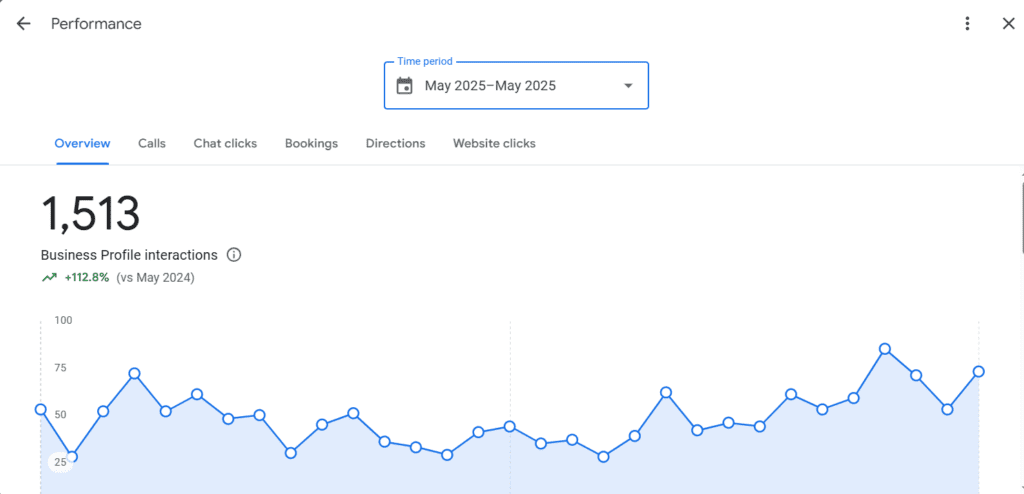Open the Website clicks tab
The image size is (1024, 494).
click(x=494, y=144)
